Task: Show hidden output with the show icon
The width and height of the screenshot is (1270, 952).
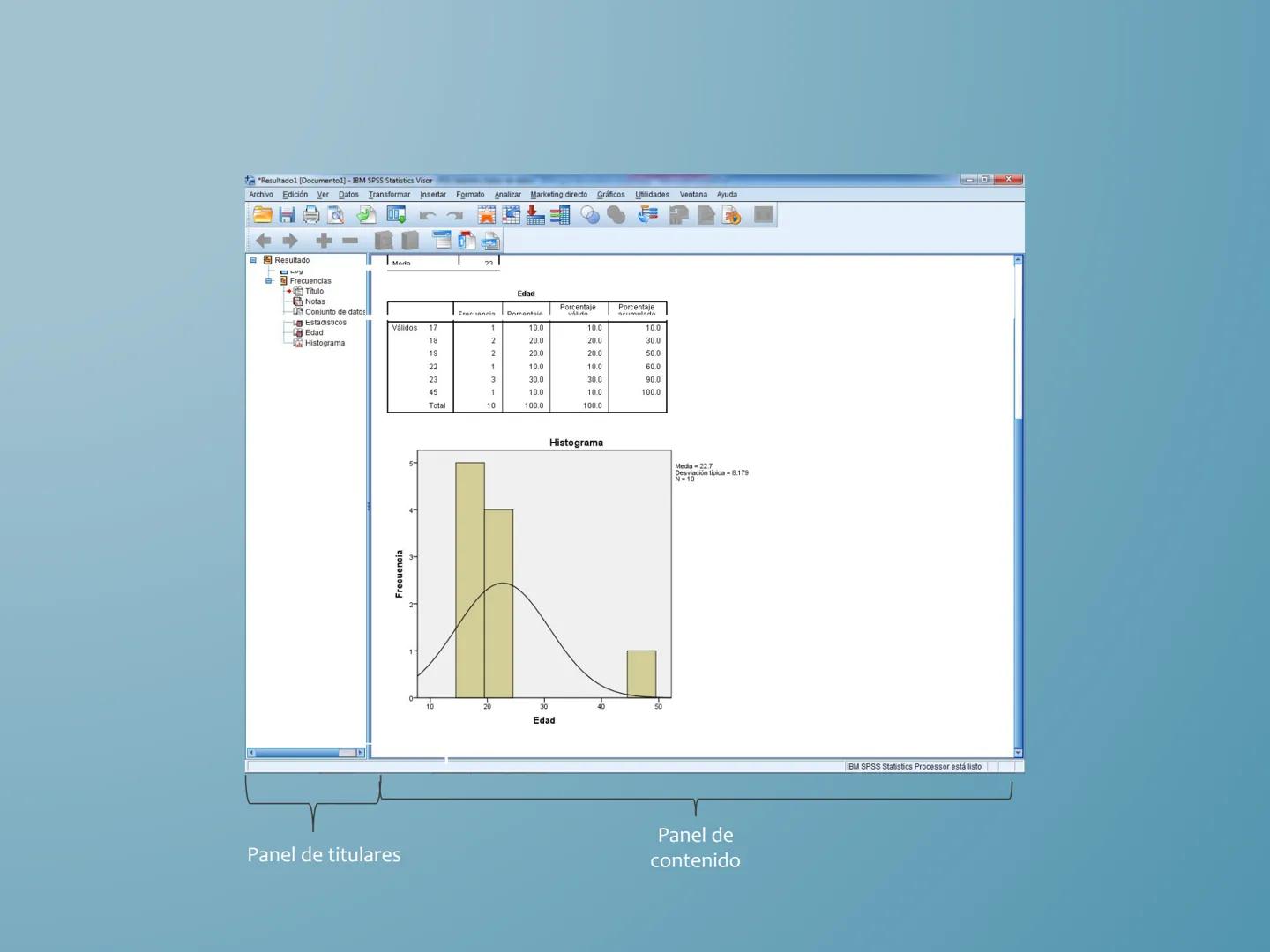Action: (384, 240)
